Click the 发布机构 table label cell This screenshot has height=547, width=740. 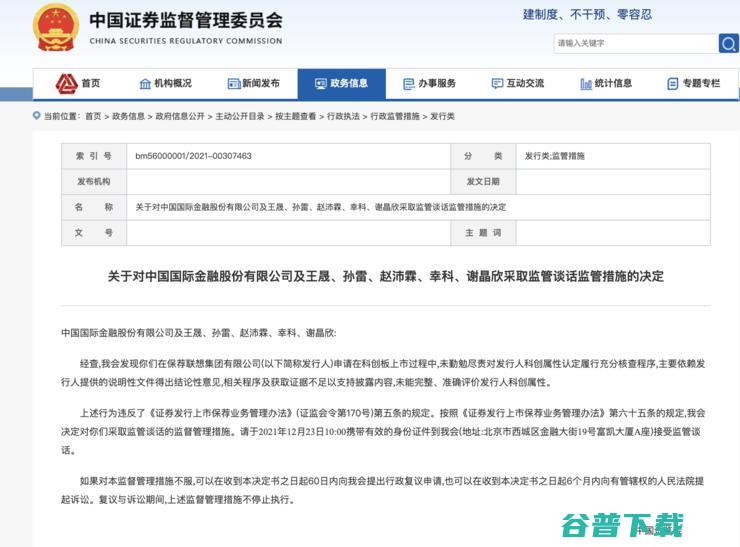pos(94,181)
